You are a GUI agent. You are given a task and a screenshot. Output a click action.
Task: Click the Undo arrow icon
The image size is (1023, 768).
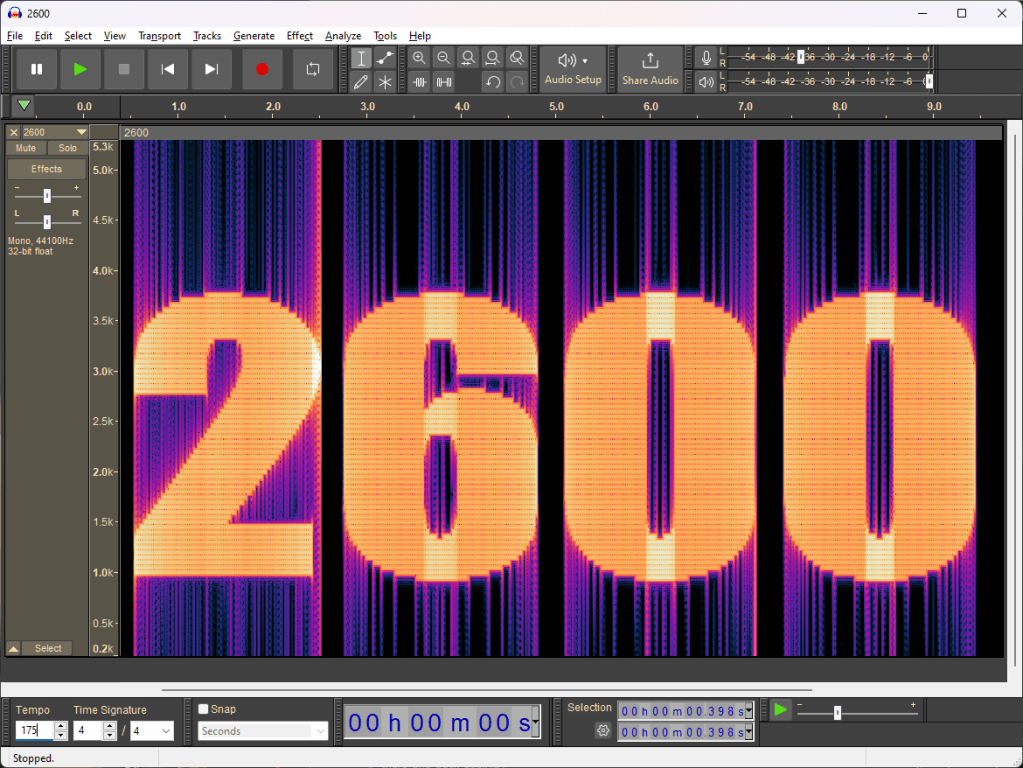pos(492,82)
